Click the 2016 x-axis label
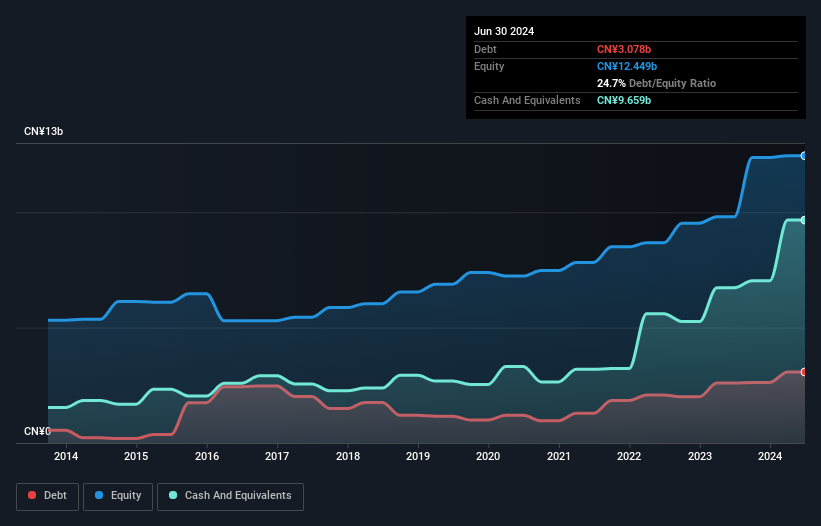This screenshot has width=821, height=526. click(207, 456)
